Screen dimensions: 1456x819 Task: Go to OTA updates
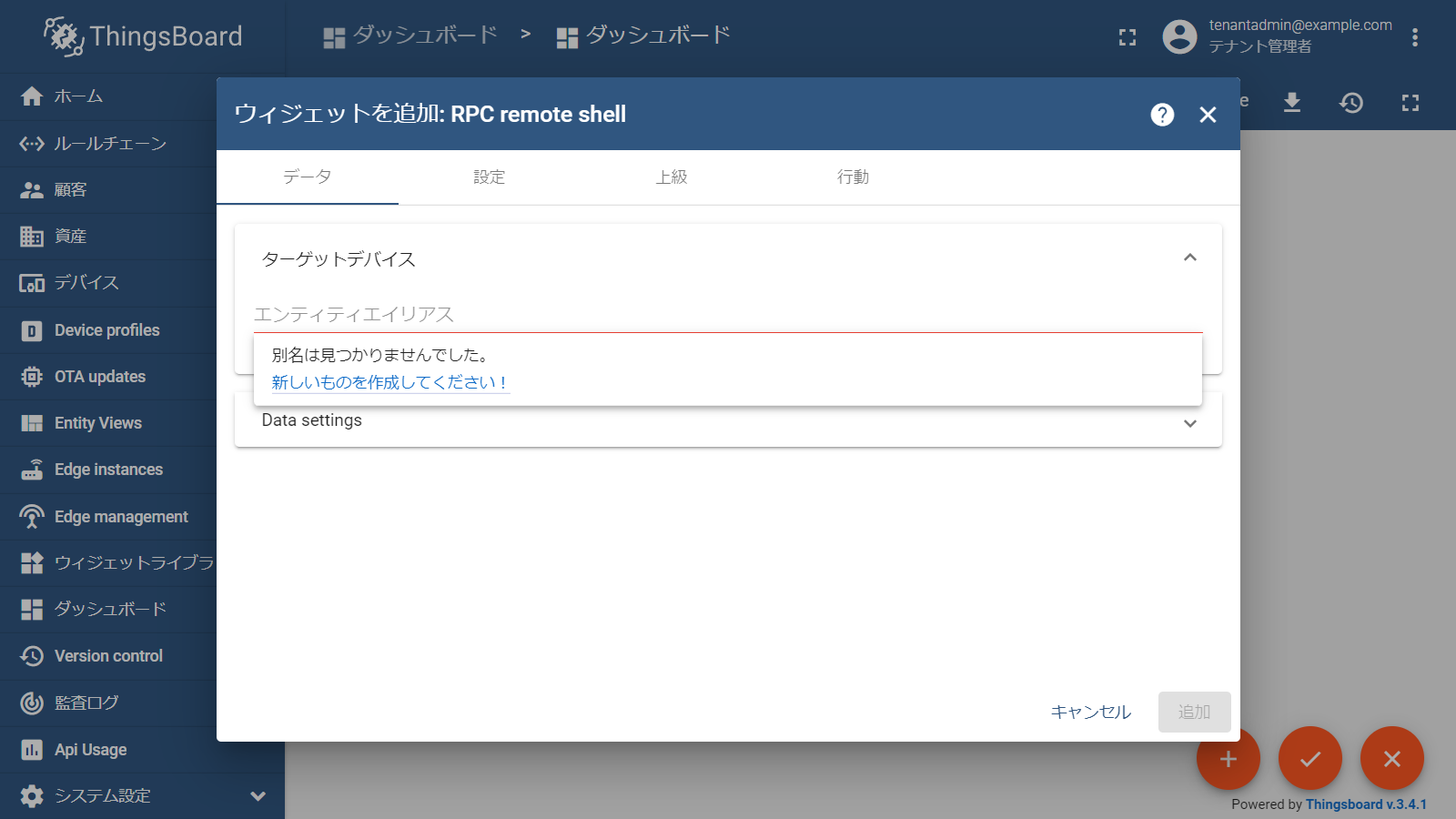[x=100, y=377]
